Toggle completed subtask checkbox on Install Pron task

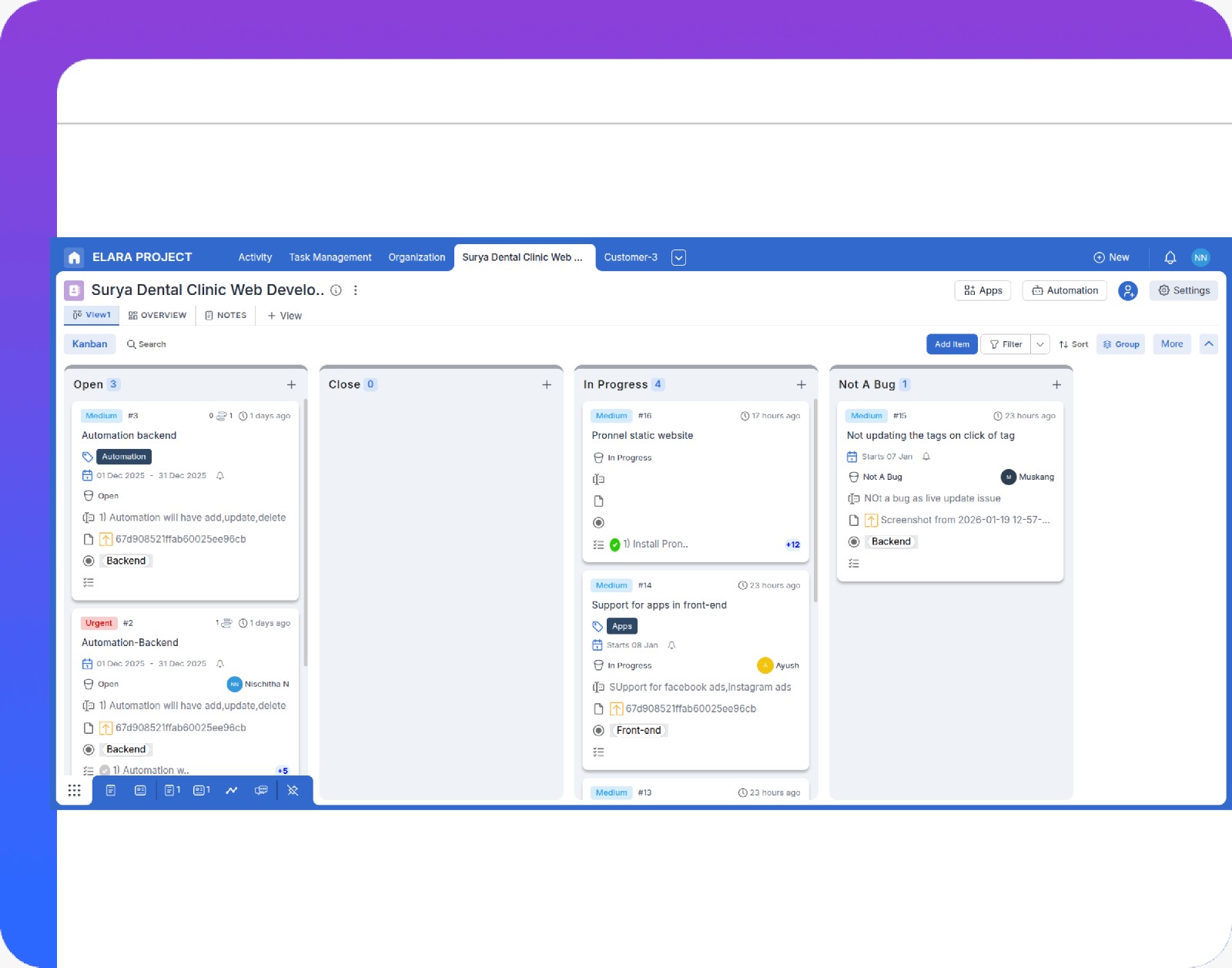pos(614,544)
